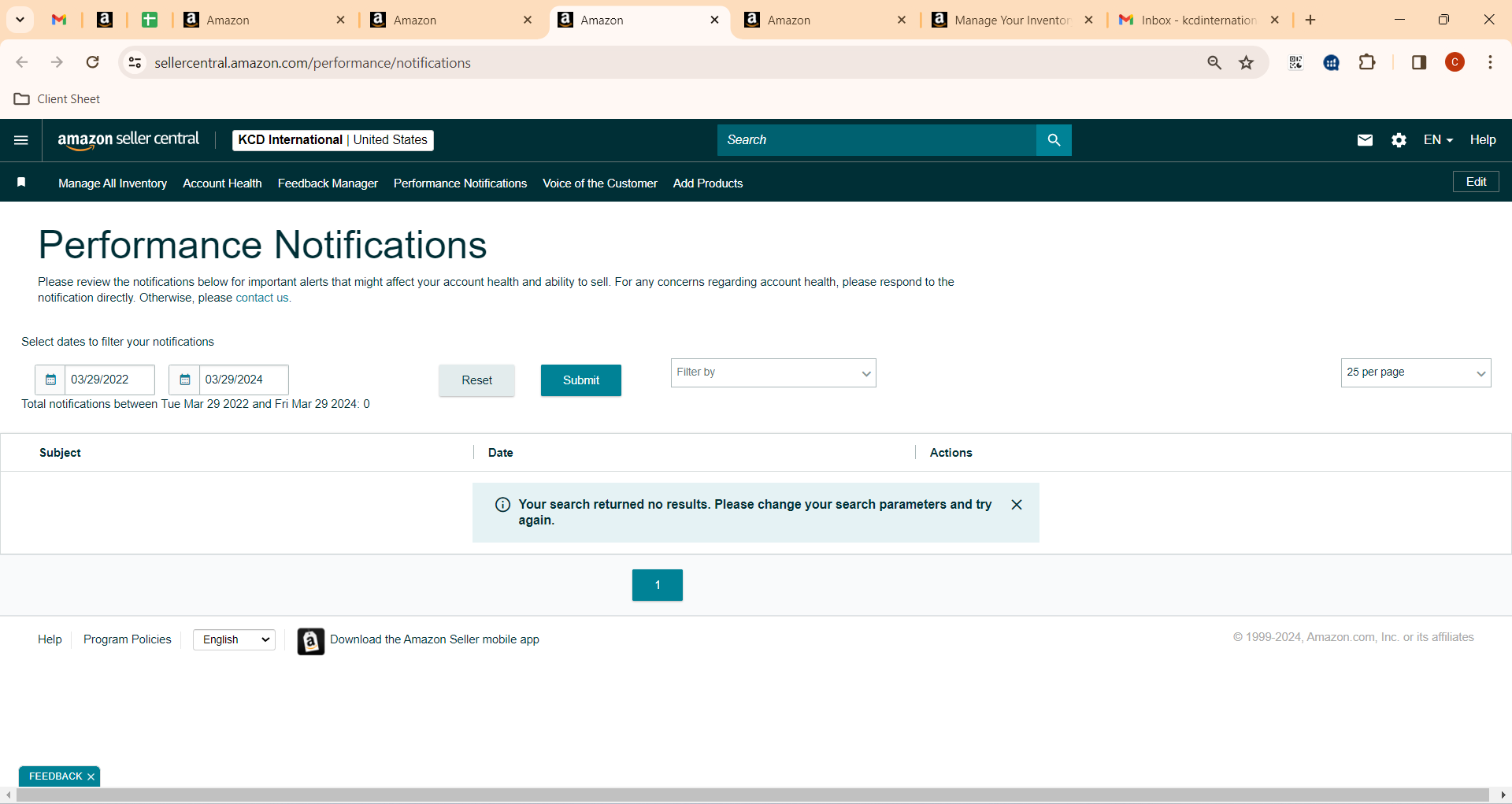This screenshot has height=804, width=1512.
Task: Click the start date field 03/29/2022
Action: click(x=109, y=380)
